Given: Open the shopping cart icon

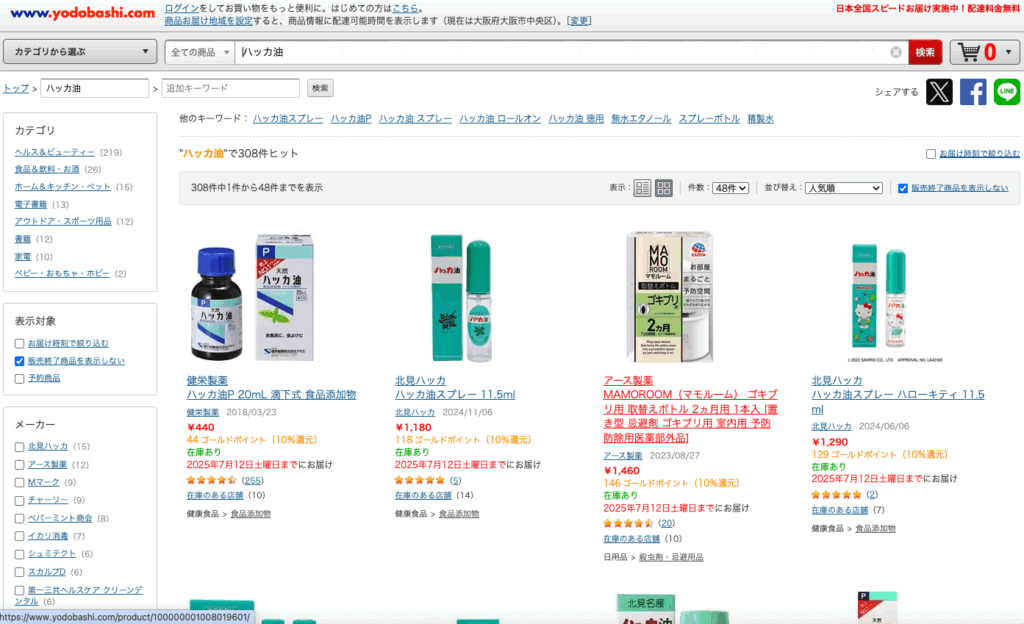Looking at the screenshot, I should tap(970, 52).
